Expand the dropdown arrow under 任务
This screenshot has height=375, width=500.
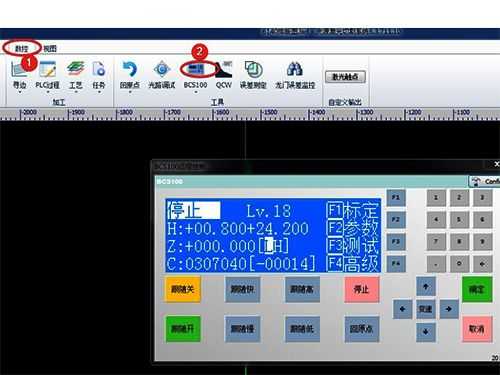coord(99,92)
